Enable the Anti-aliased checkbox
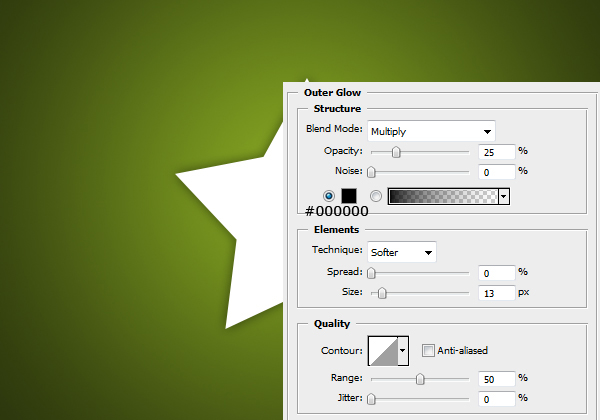The width and height of the screenshot is (600, 420). pos(428,350)
